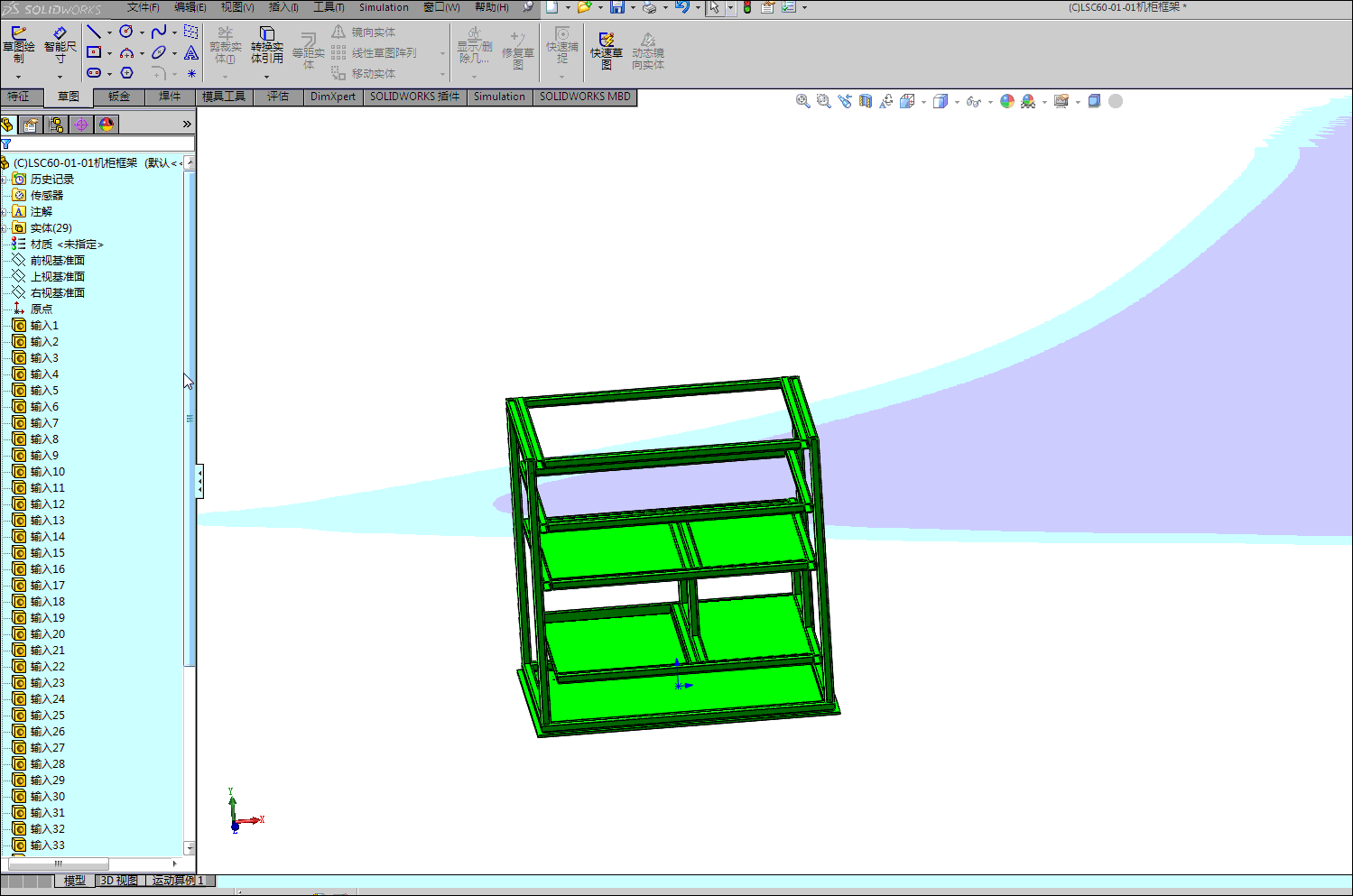Select 上视基准面 plane in tree
This screenshot has width=1353, height=896.
pos(58,277)
